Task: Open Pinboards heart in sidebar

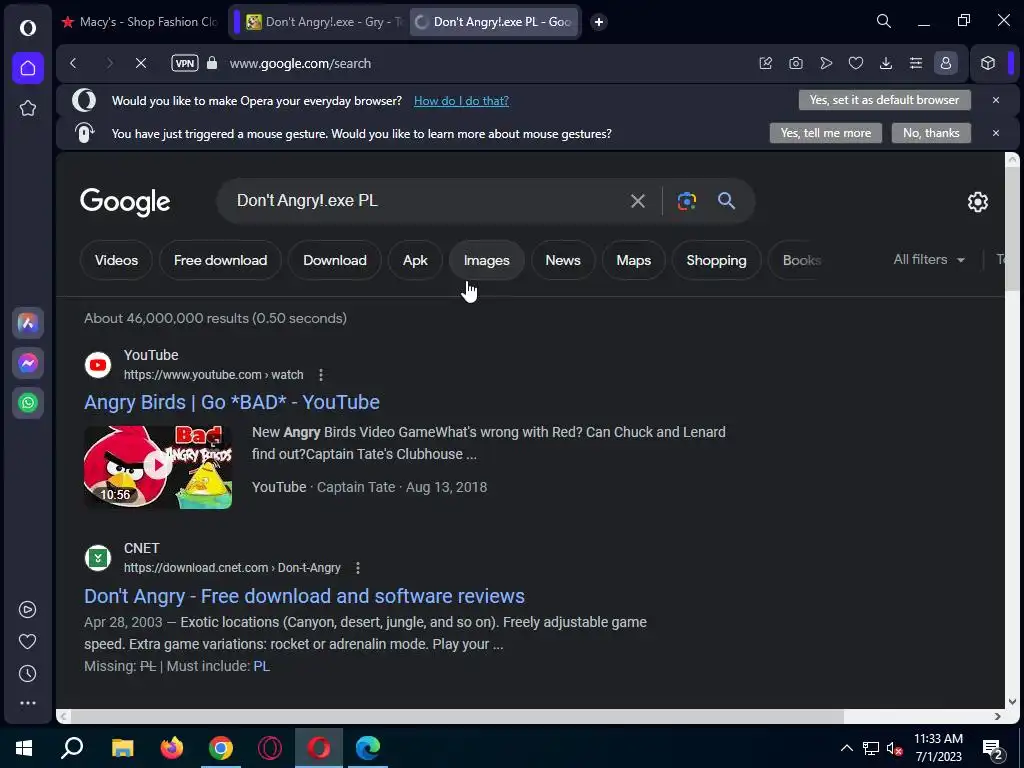Action: tap(27, 641)
